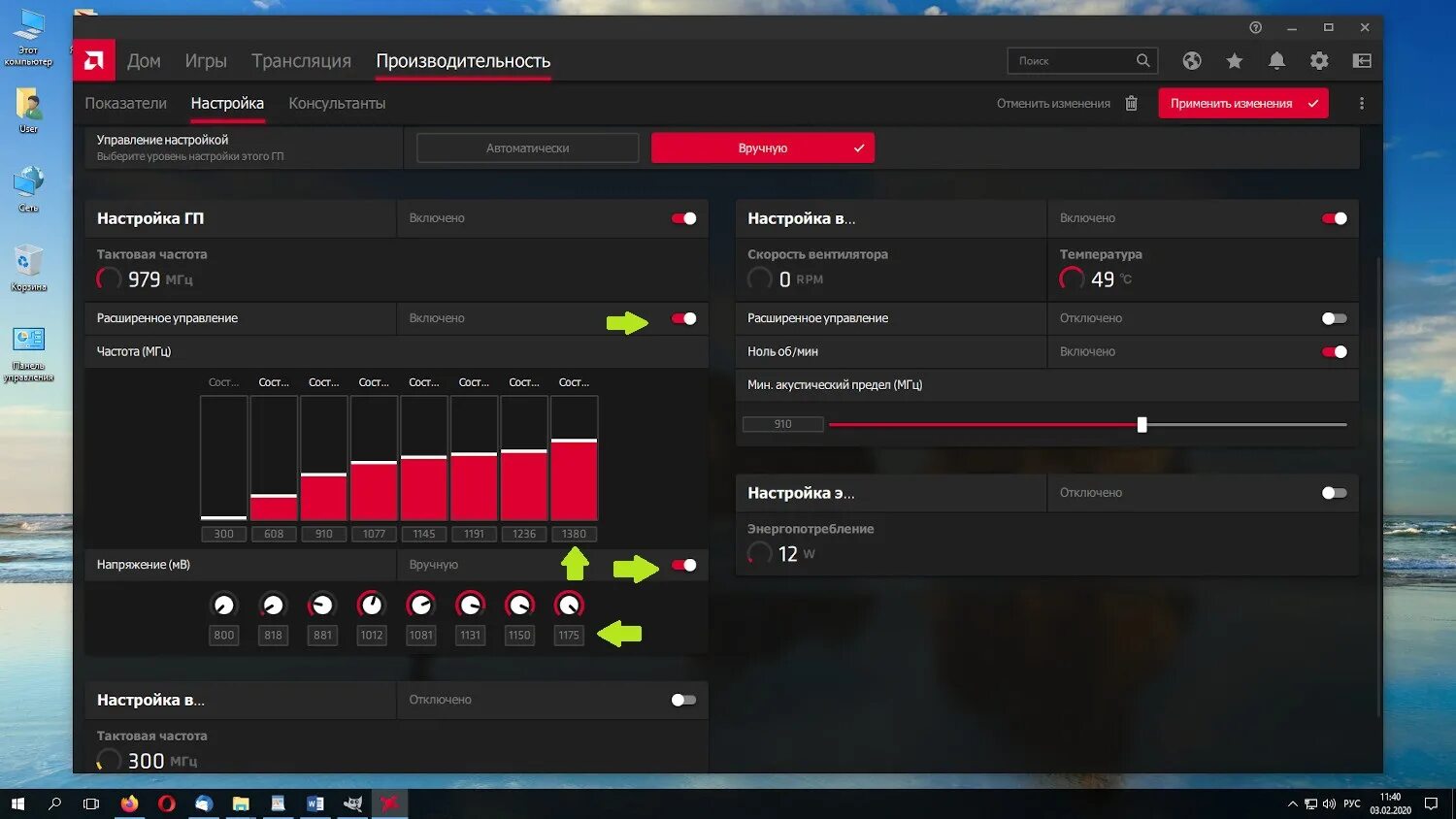Select Вручную tuning mode
This screenshot has width=1456, height=819.
pos(763,147)
